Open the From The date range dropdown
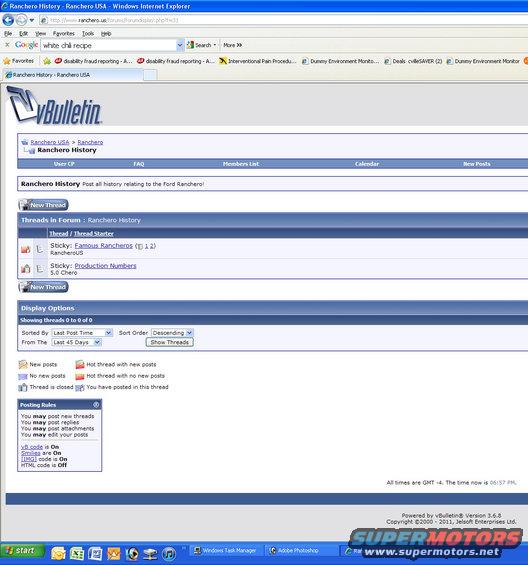 (x=76, y=342)
